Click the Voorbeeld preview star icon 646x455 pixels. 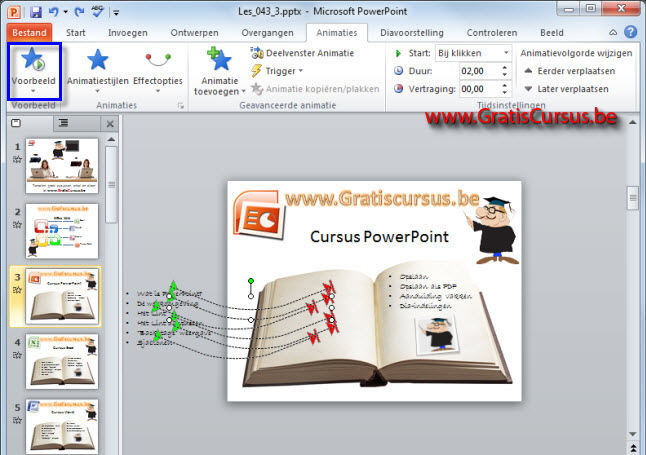[x=33, y=59]
